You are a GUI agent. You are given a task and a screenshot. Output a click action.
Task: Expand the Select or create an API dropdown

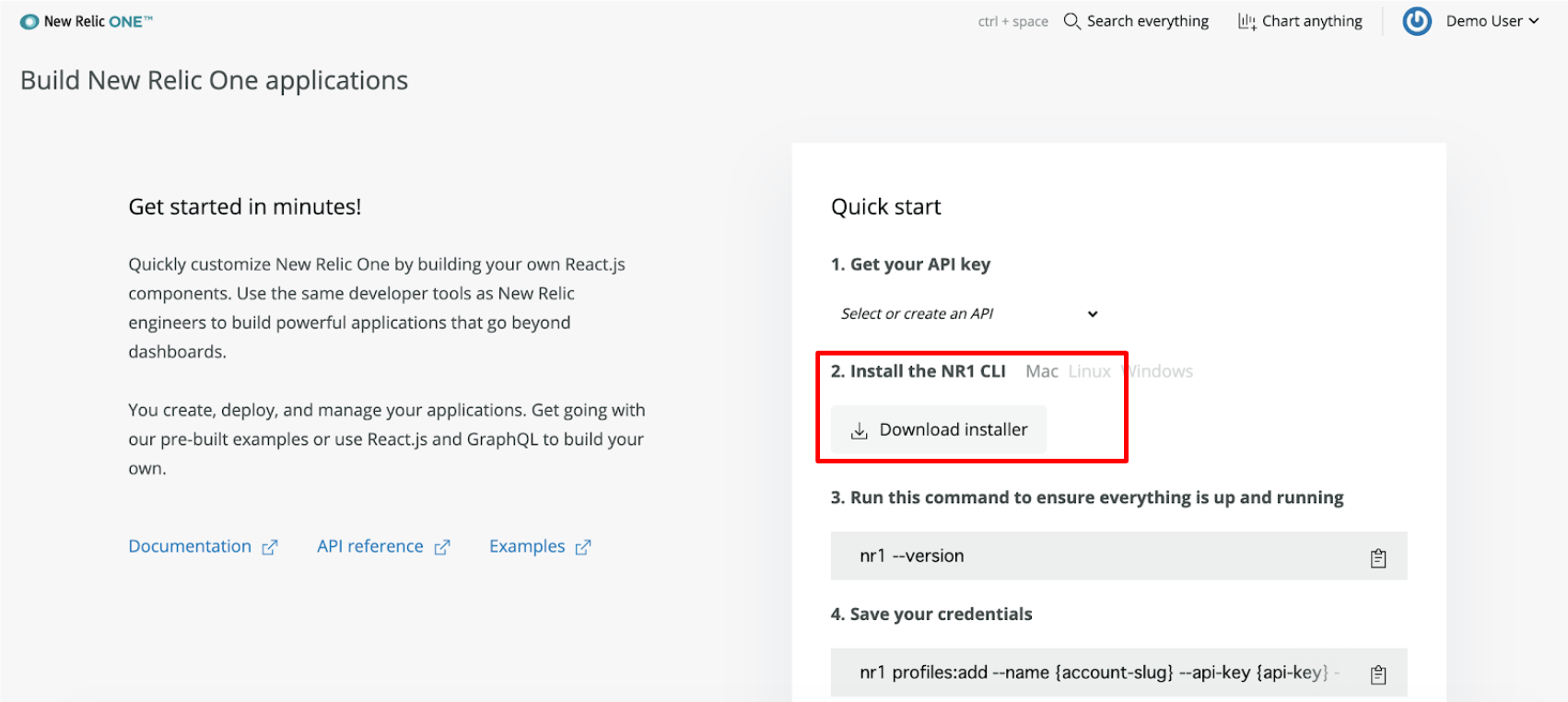pos(968,314)
